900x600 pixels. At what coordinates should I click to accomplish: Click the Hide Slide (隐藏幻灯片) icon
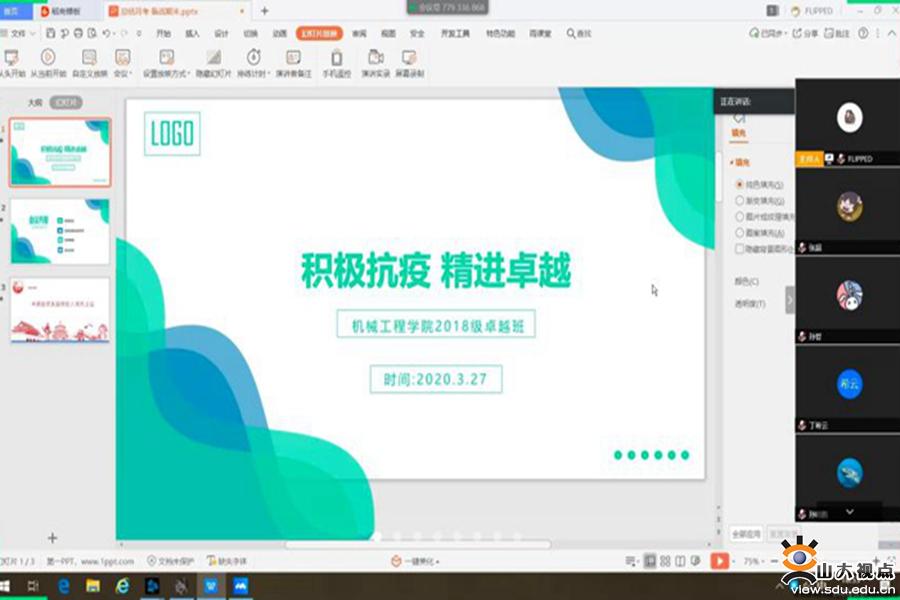tap(213, 61)
